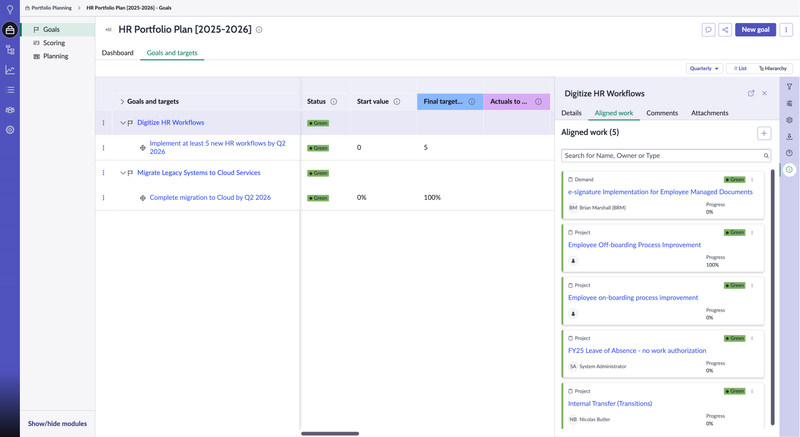Switch to Hierarchy view toggle
This screenshot has width=800, height=437.
772,69
